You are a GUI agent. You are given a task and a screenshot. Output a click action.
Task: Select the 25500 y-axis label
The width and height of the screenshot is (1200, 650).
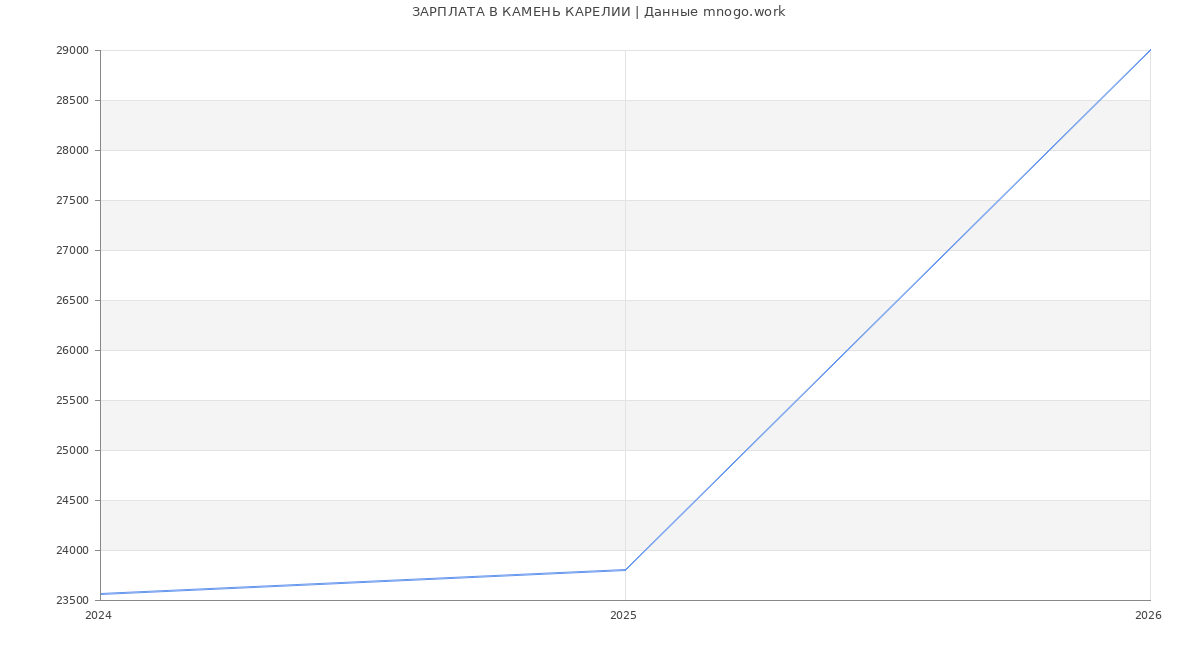tap(72, 401)
